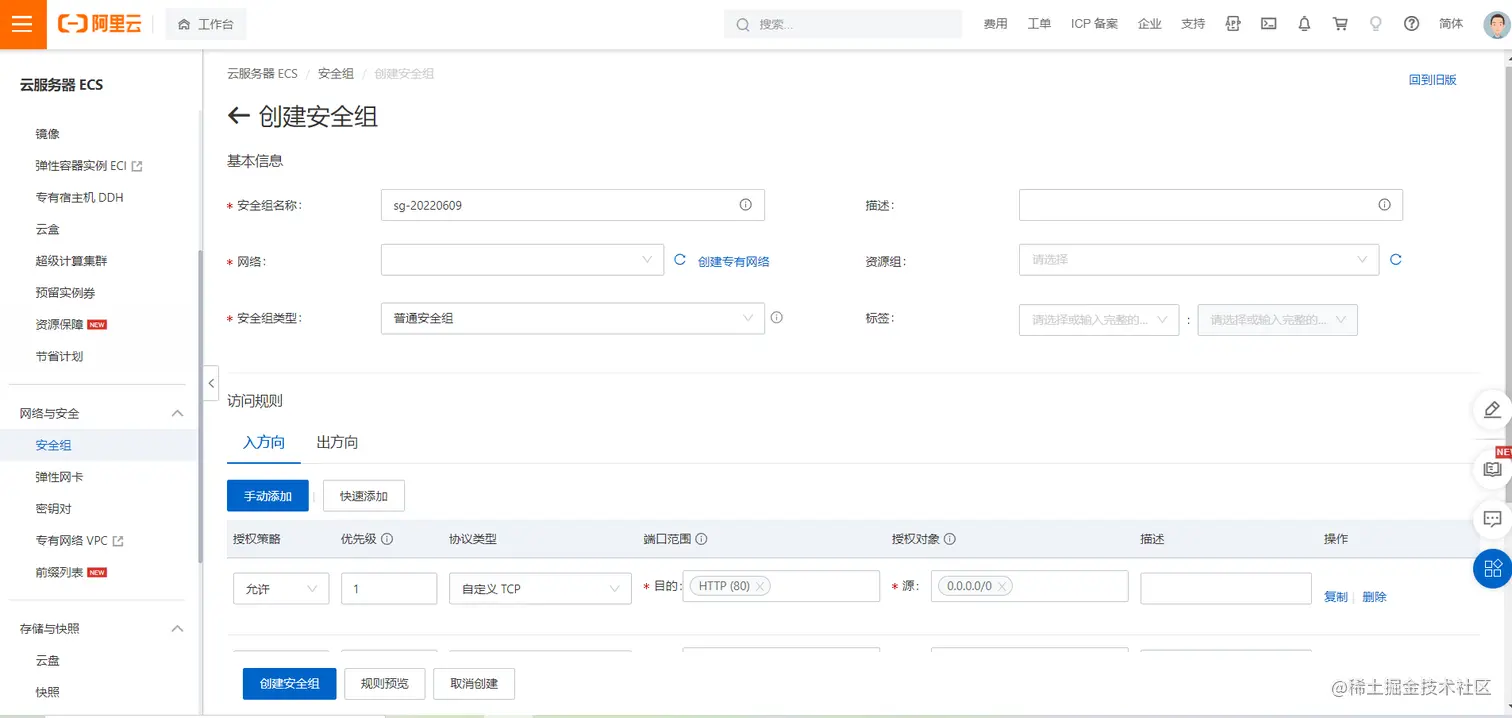Open the help question mark icon
Screen dimensions: 1512x718
point(1411,24)
